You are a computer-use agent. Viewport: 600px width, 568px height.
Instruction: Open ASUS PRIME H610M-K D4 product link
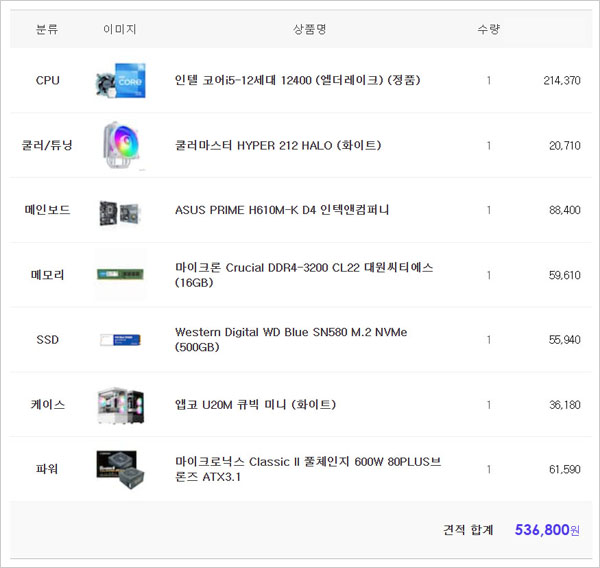coord(281,210)
